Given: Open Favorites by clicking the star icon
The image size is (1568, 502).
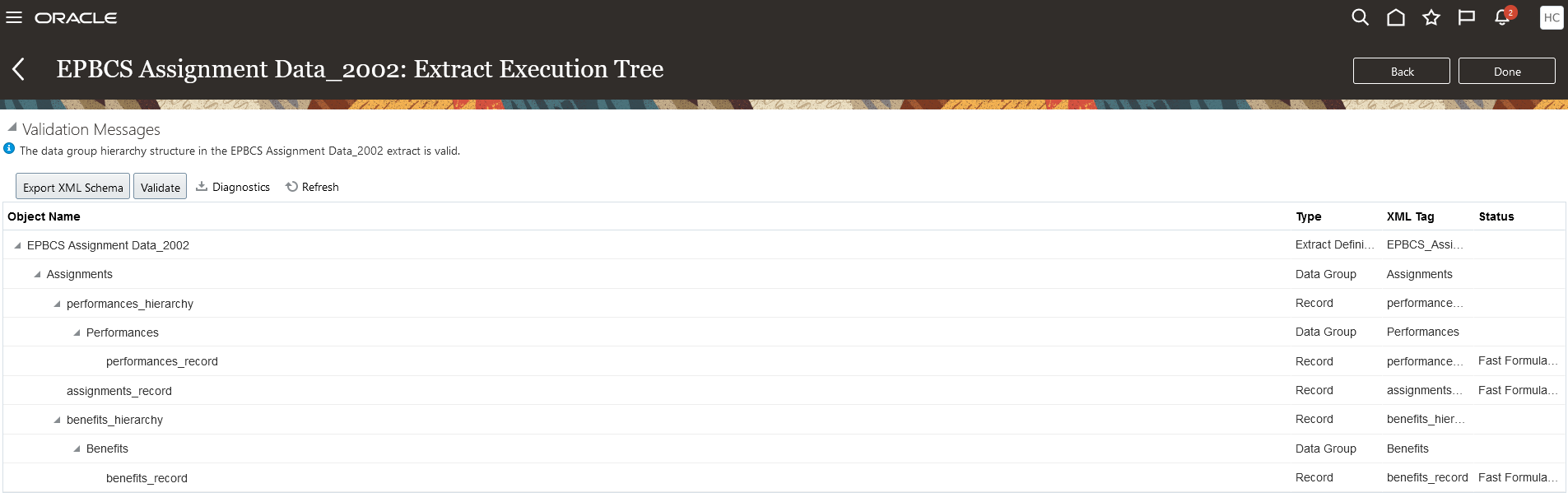Looking at the screenshot, I should (x=1431, y=16).
